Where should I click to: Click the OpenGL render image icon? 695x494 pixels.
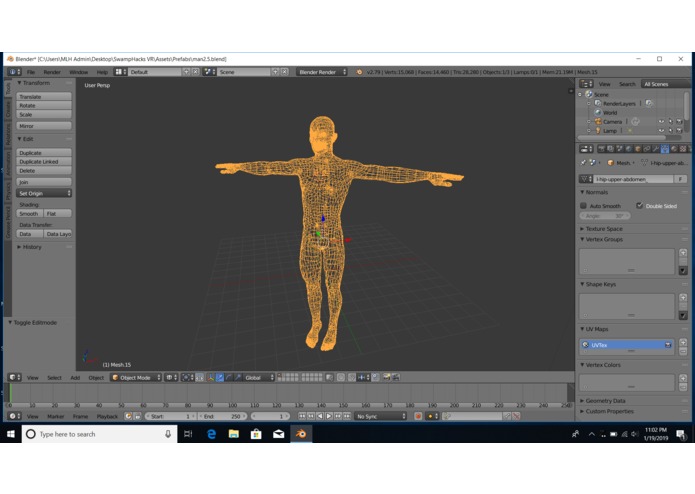(387, 377)
